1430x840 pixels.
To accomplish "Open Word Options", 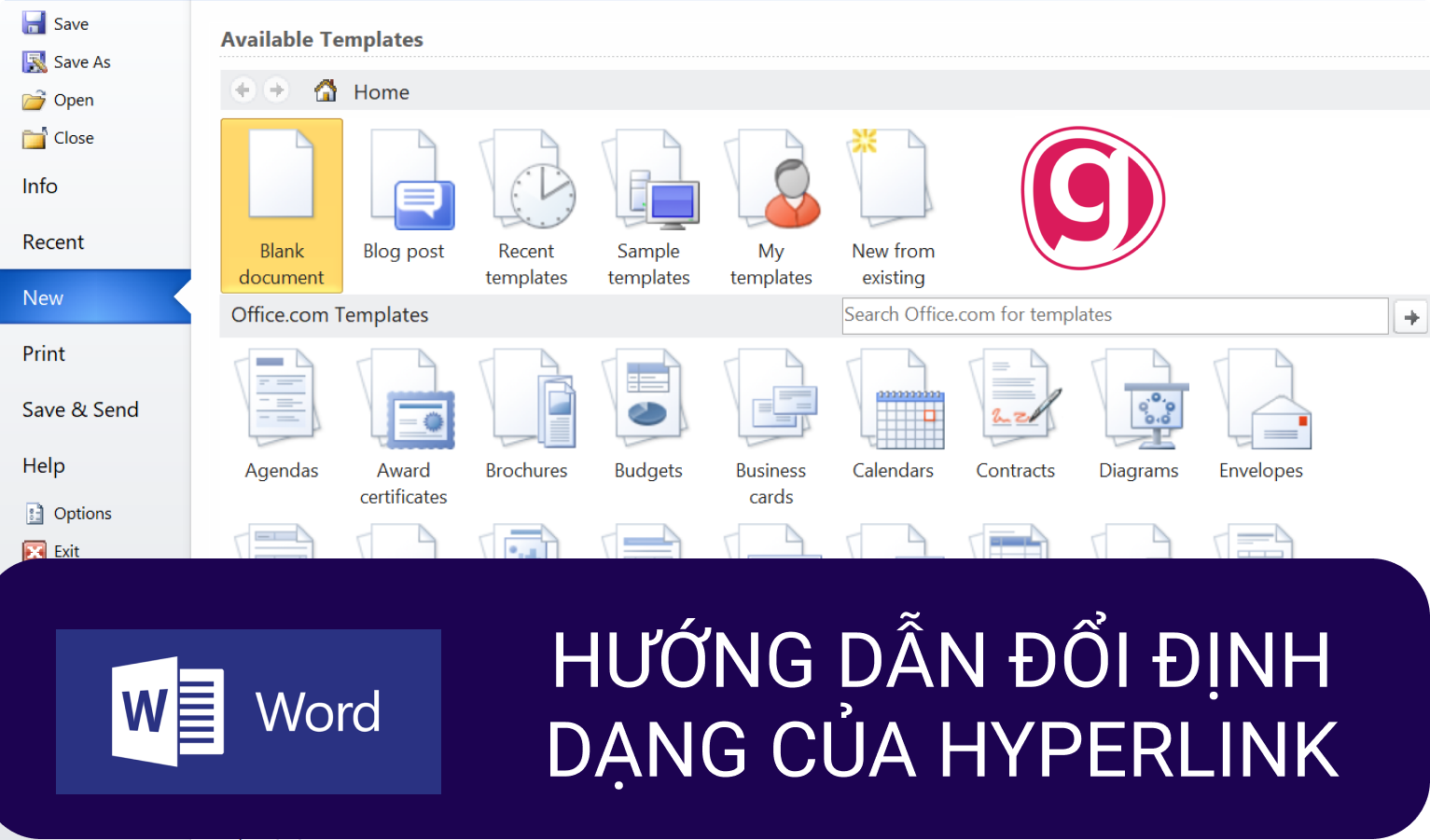I will tap(79, 513).
